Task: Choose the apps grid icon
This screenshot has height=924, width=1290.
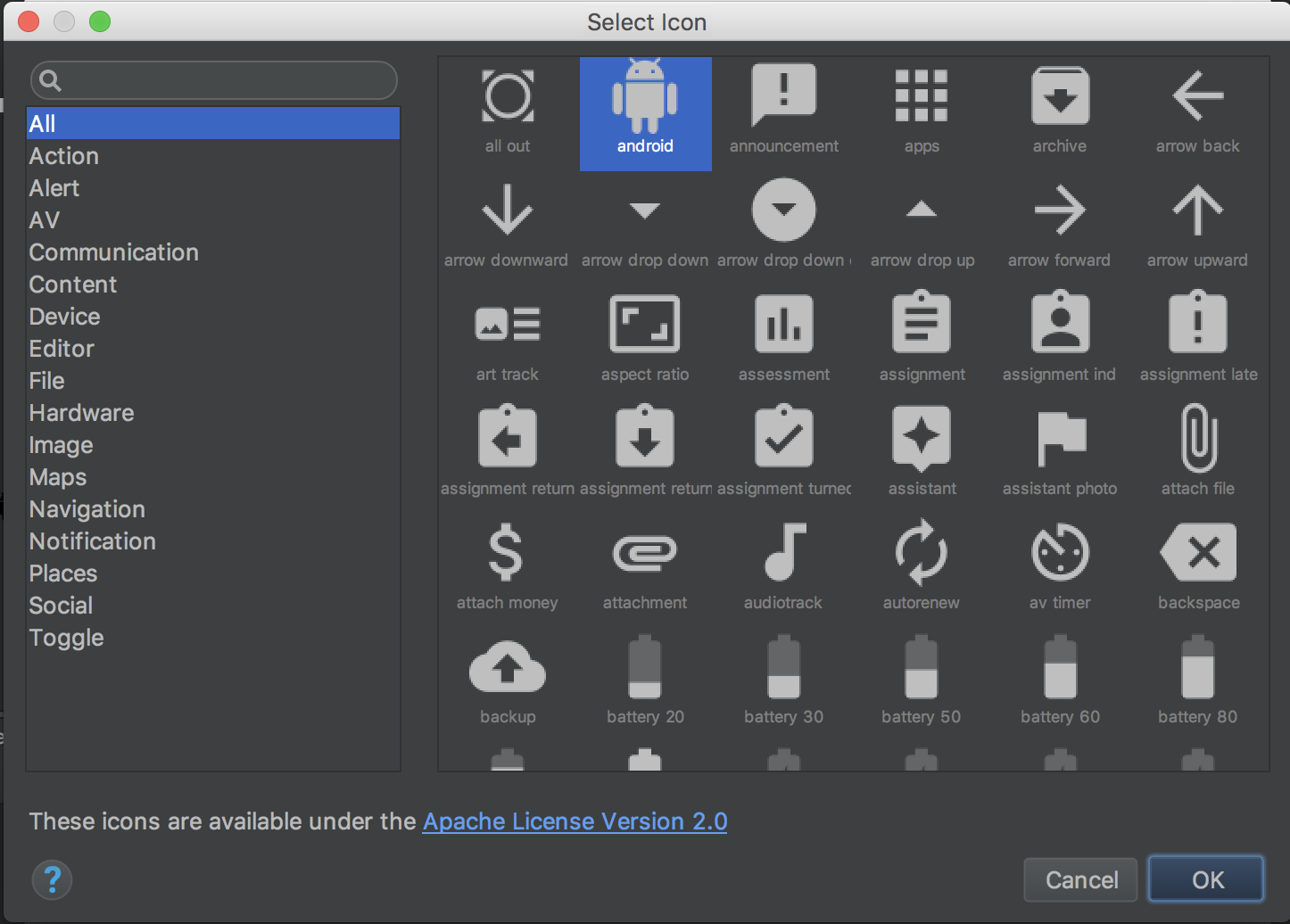Action: pyautogui.click(x=922, y=95)
